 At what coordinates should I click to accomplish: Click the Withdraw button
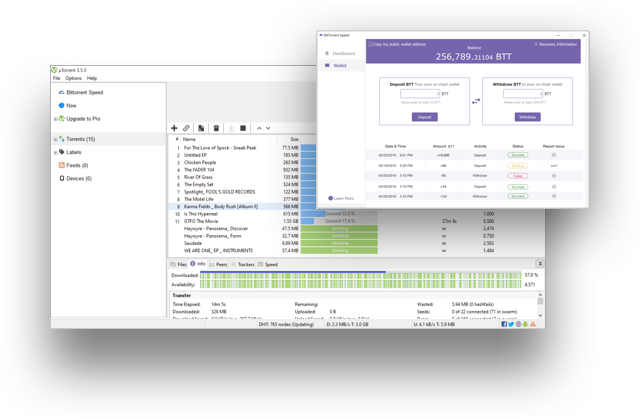coord(527,117)
